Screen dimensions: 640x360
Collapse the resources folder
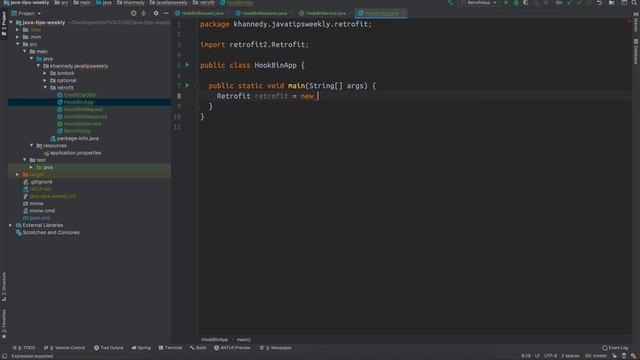coord(31,145)
